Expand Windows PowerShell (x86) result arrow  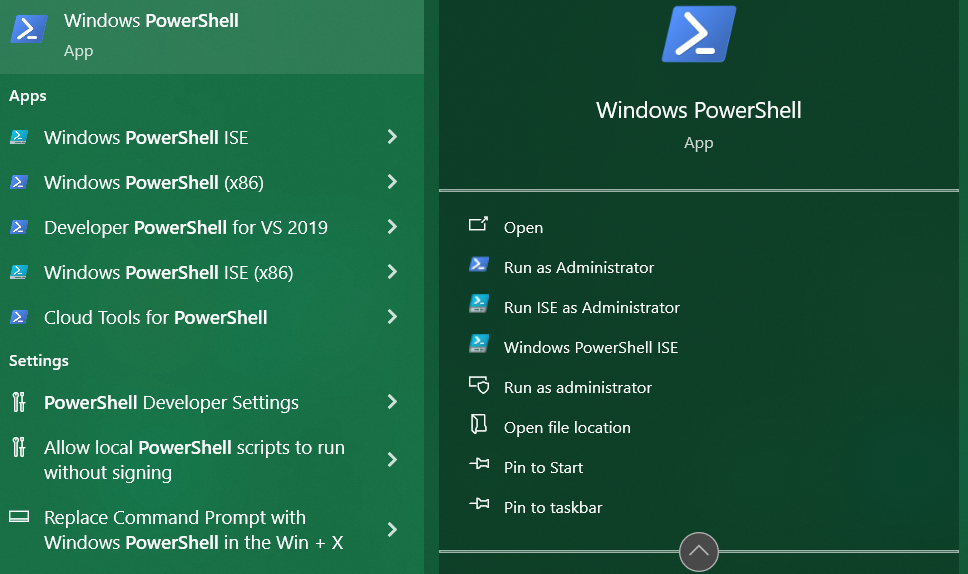click(392, 182)
